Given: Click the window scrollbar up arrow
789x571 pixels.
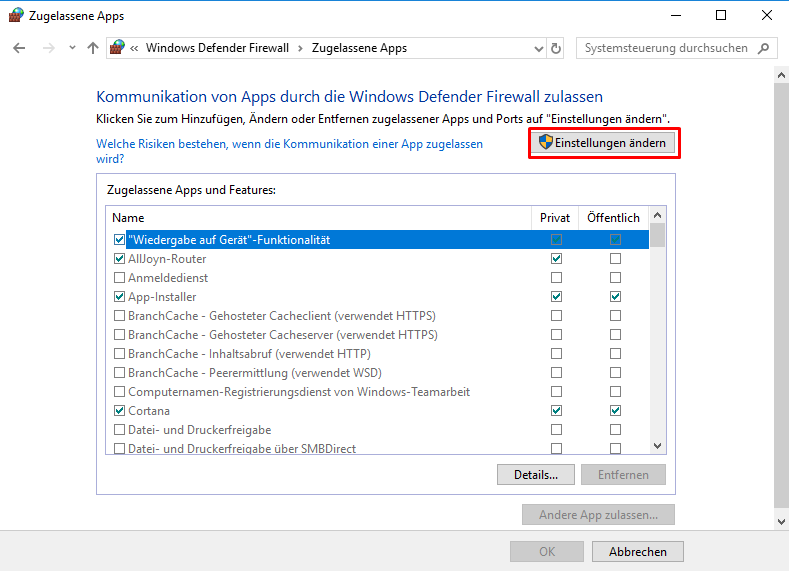Looking at the screenshot, I should (781, 75).
